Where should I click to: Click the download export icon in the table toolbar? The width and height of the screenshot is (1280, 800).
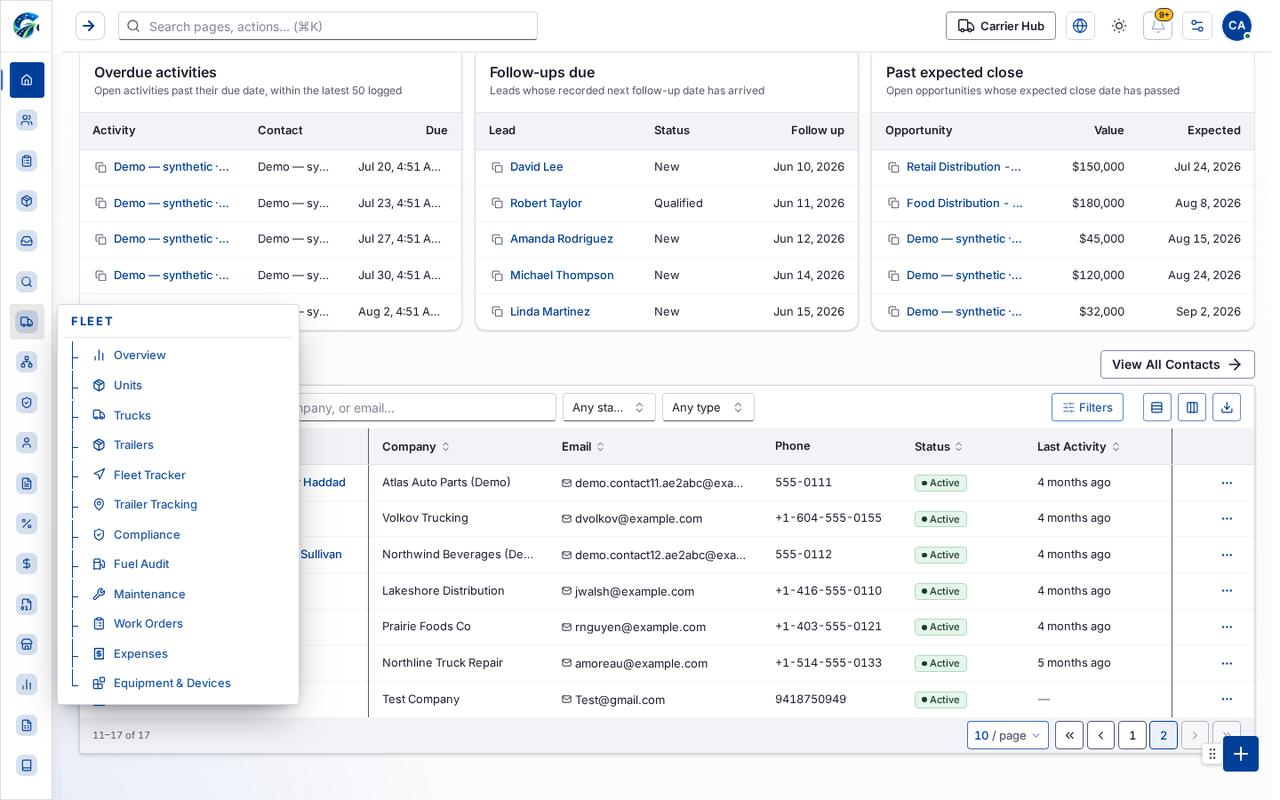1227,407
